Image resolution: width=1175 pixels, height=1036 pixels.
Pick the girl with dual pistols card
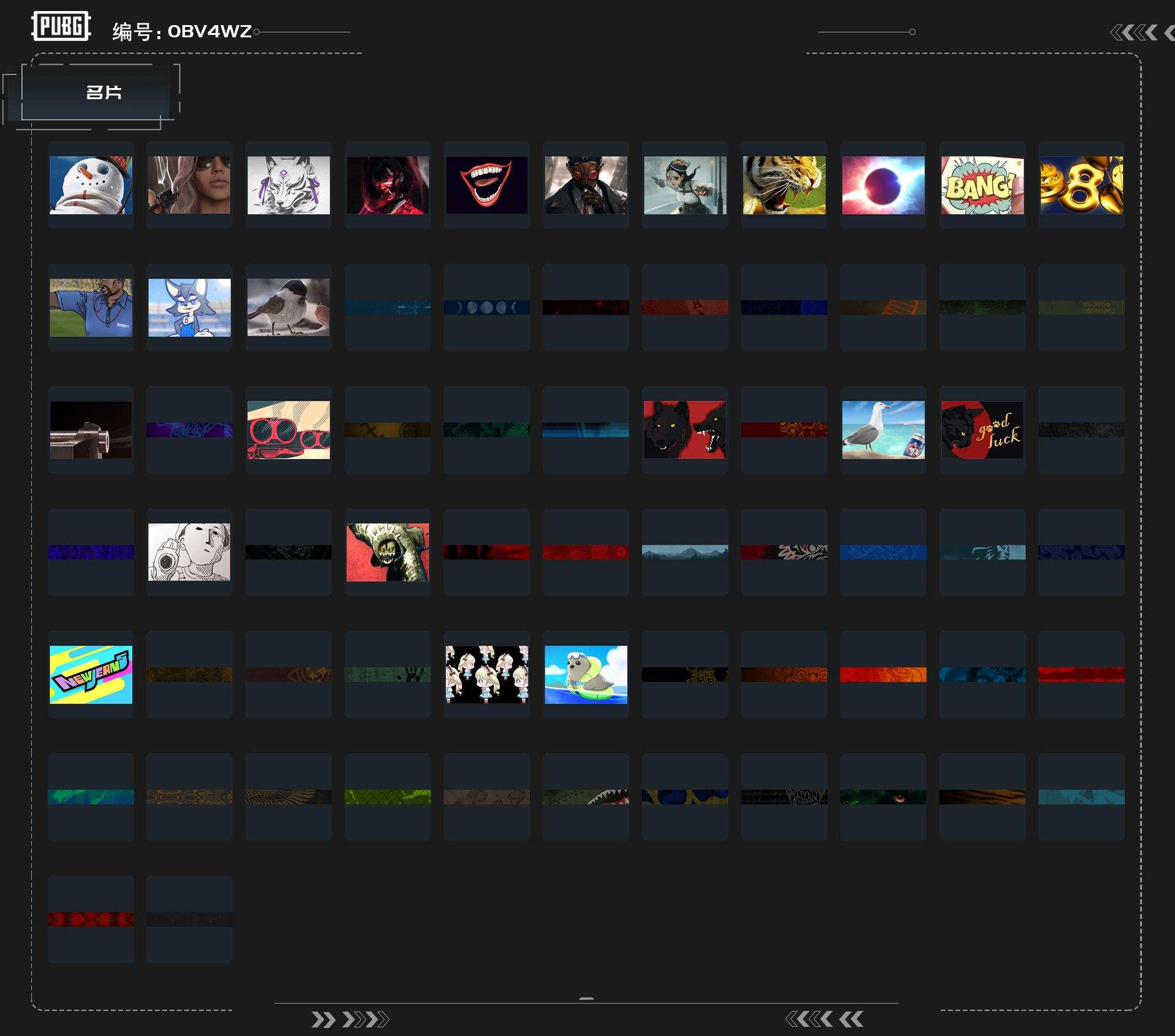685,185
